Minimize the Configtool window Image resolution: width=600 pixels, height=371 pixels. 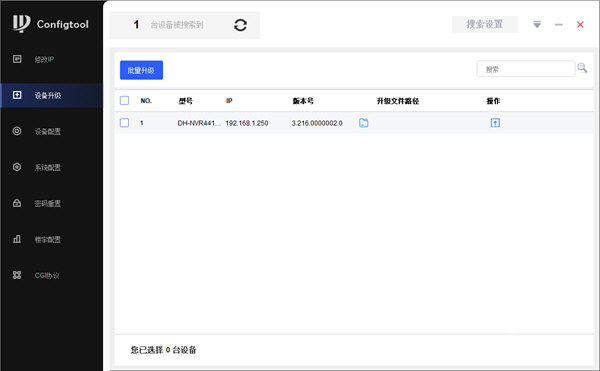[559, 25]
